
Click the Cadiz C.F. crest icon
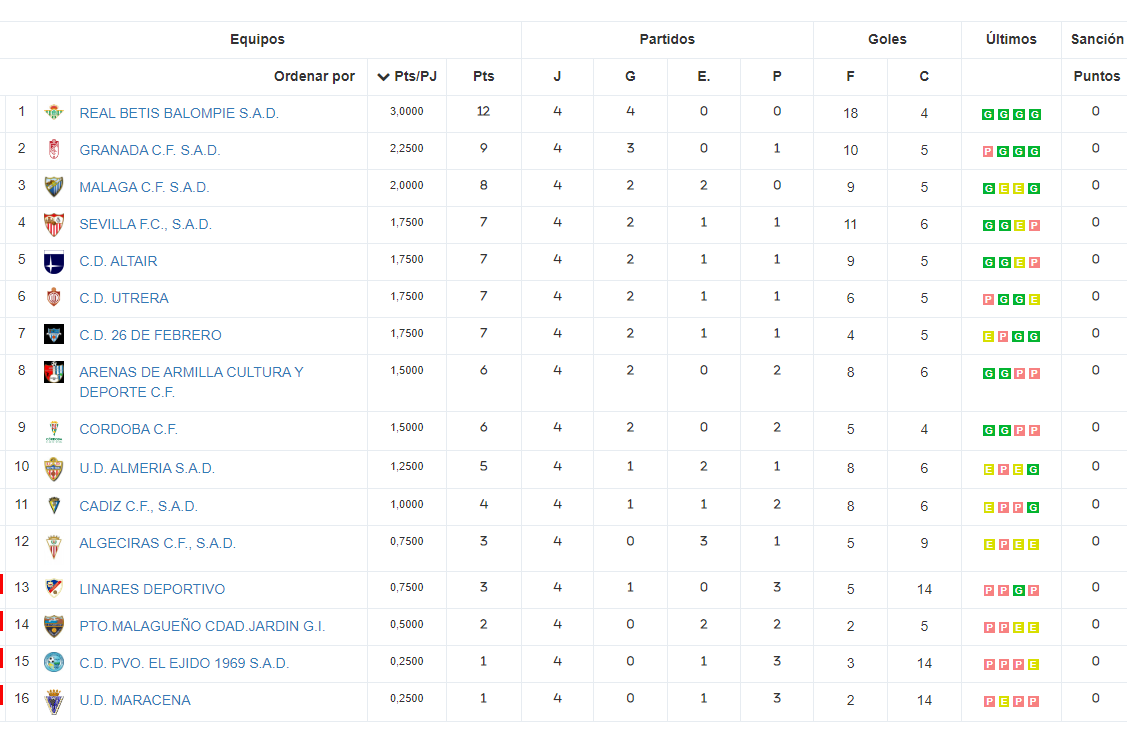pyautogui.click(x=54, y=505)
